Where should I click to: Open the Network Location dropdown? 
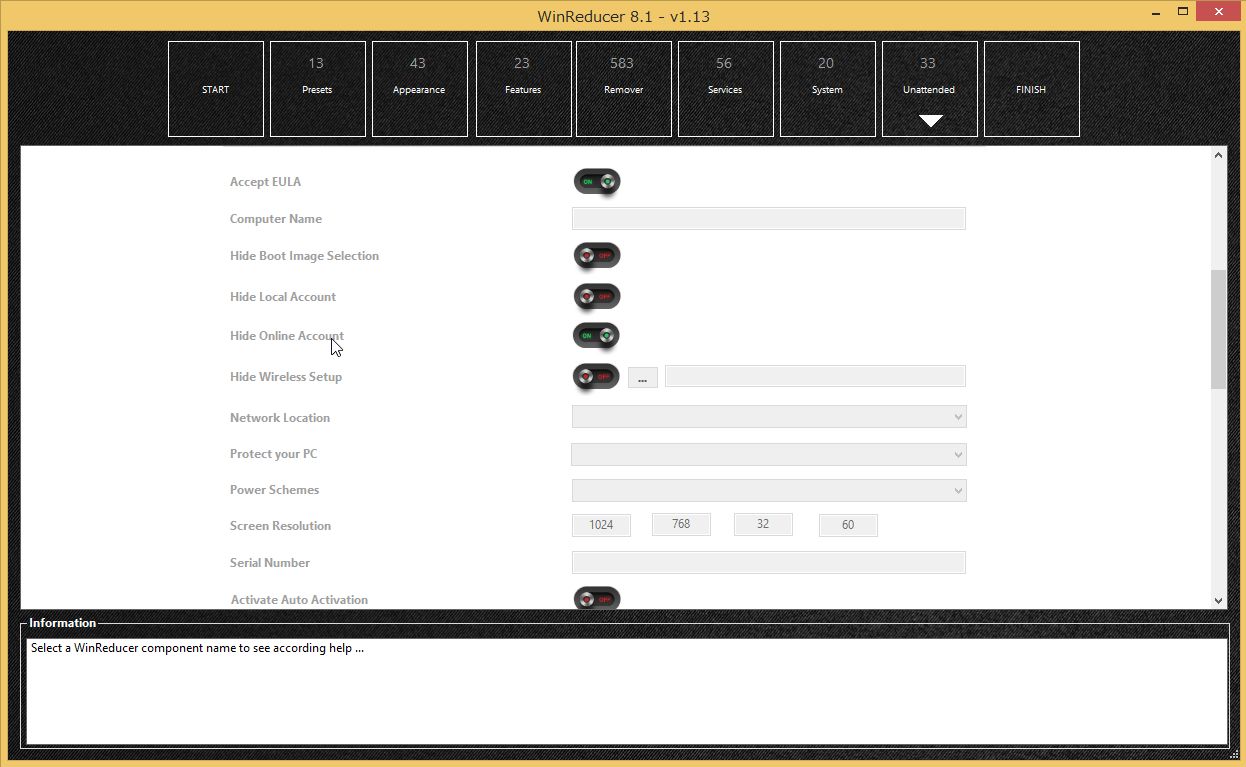tap(768, 417)
